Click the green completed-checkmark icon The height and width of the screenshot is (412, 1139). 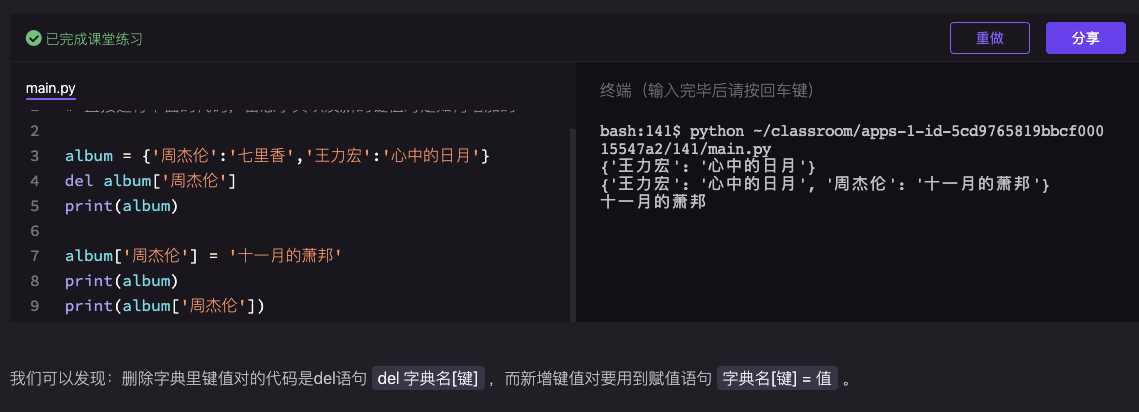tap(34, 38)
